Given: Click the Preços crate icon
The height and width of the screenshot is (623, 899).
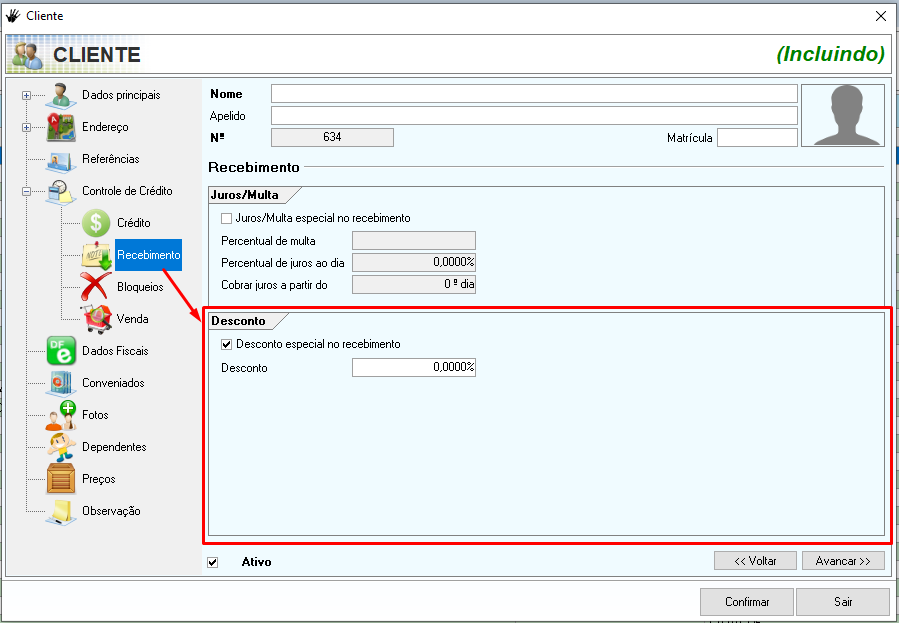Looking at the screenshot, I should click(x=61, y=479).
